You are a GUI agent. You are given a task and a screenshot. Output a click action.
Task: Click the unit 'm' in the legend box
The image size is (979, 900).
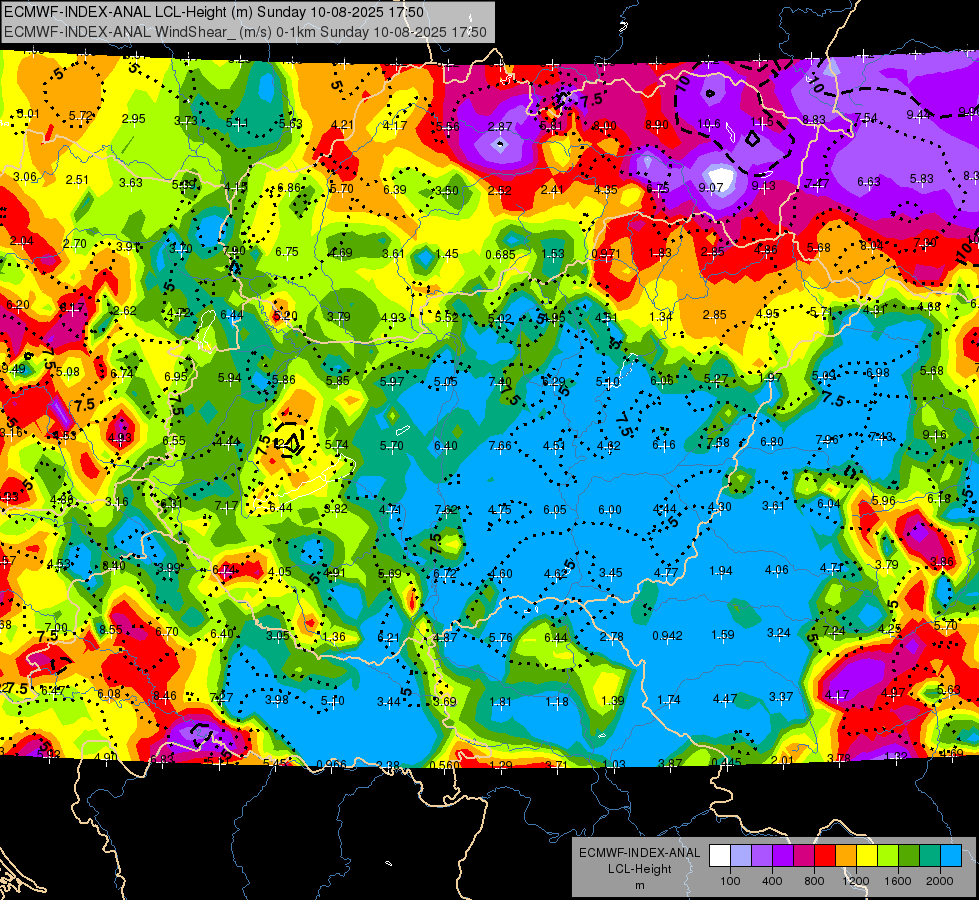(639, 885)
